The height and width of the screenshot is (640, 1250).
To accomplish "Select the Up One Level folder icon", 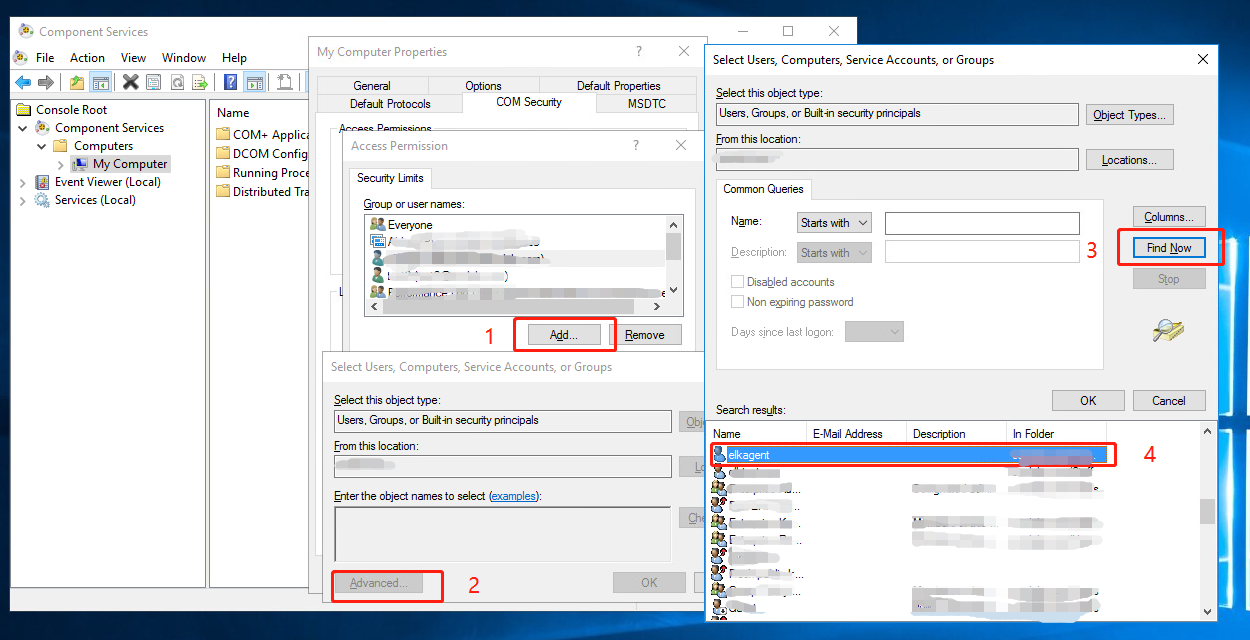I will tap(77, 81).
